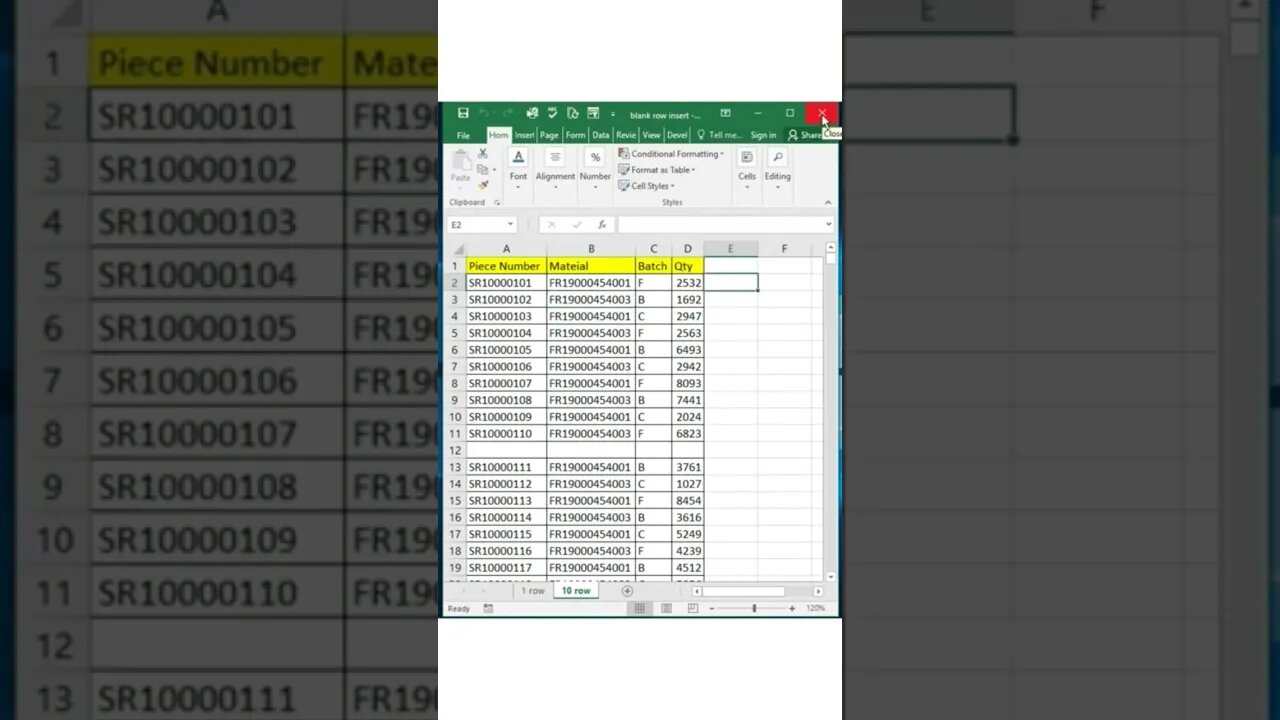This screenshot has width=1280, height=720.
Task: Click cell SR10000105
Action: pyautogui.click(x=506, y=350)
